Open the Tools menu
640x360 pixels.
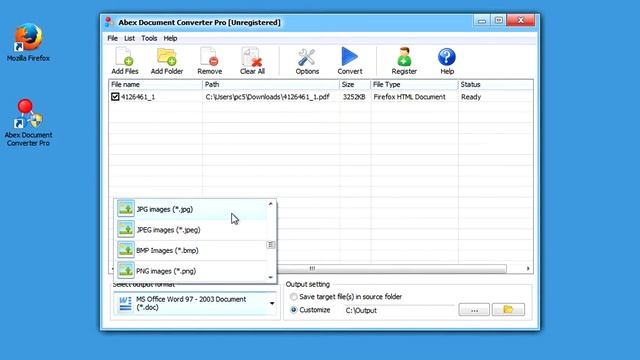point(149,38)
